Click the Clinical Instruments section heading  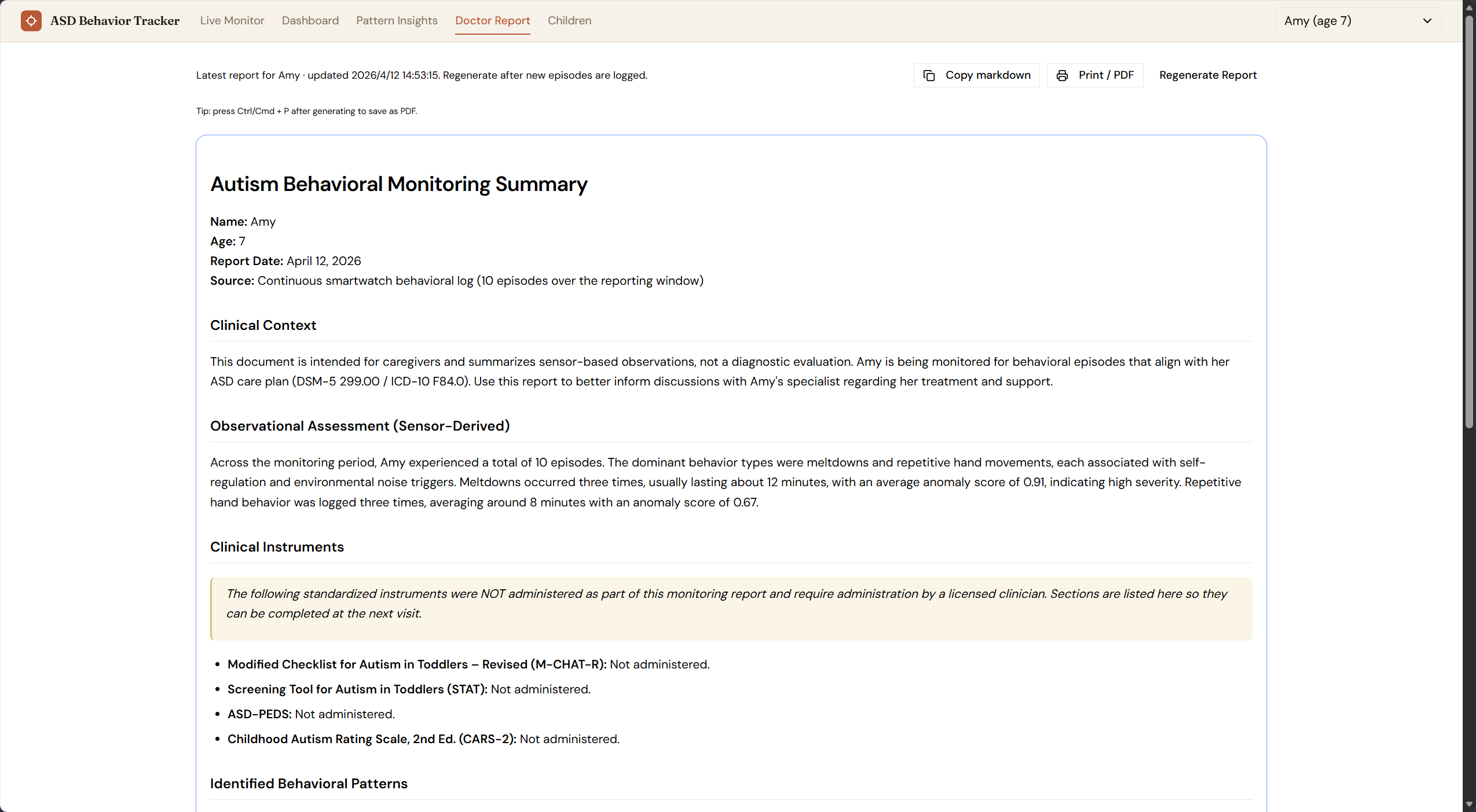(x=277, y=547)
